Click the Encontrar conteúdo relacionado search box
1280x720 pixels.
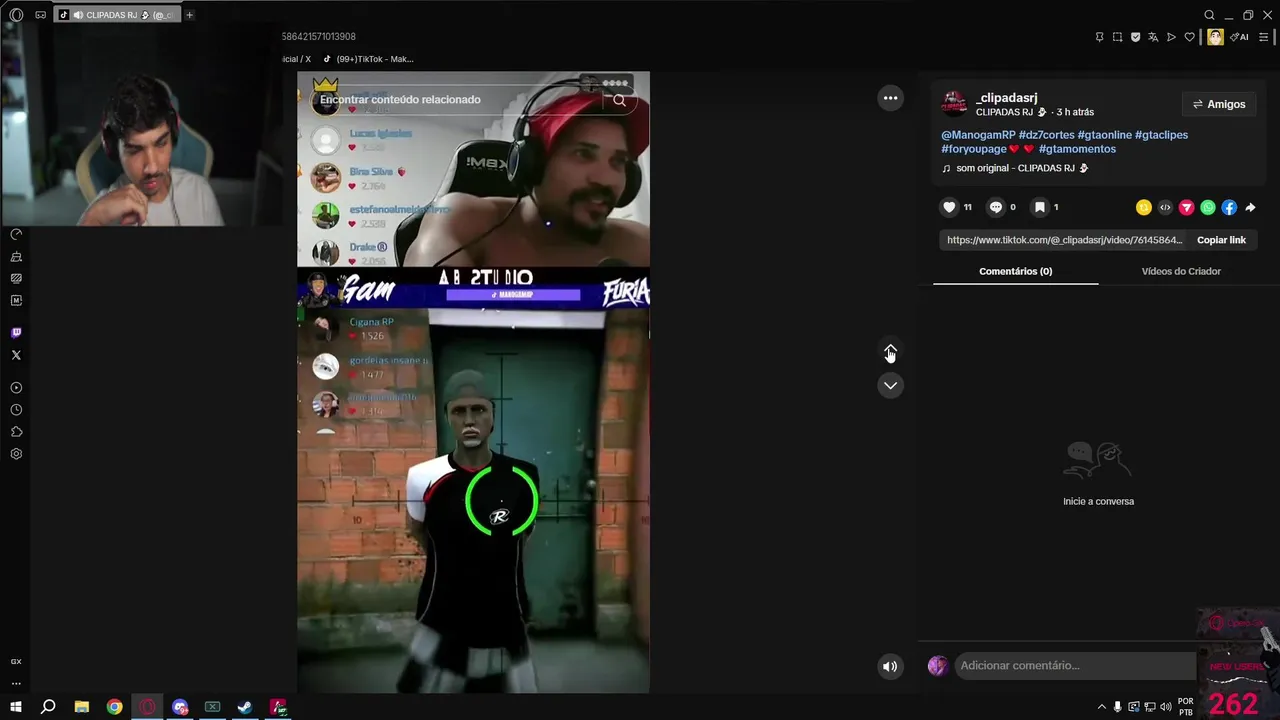(455, 99)
